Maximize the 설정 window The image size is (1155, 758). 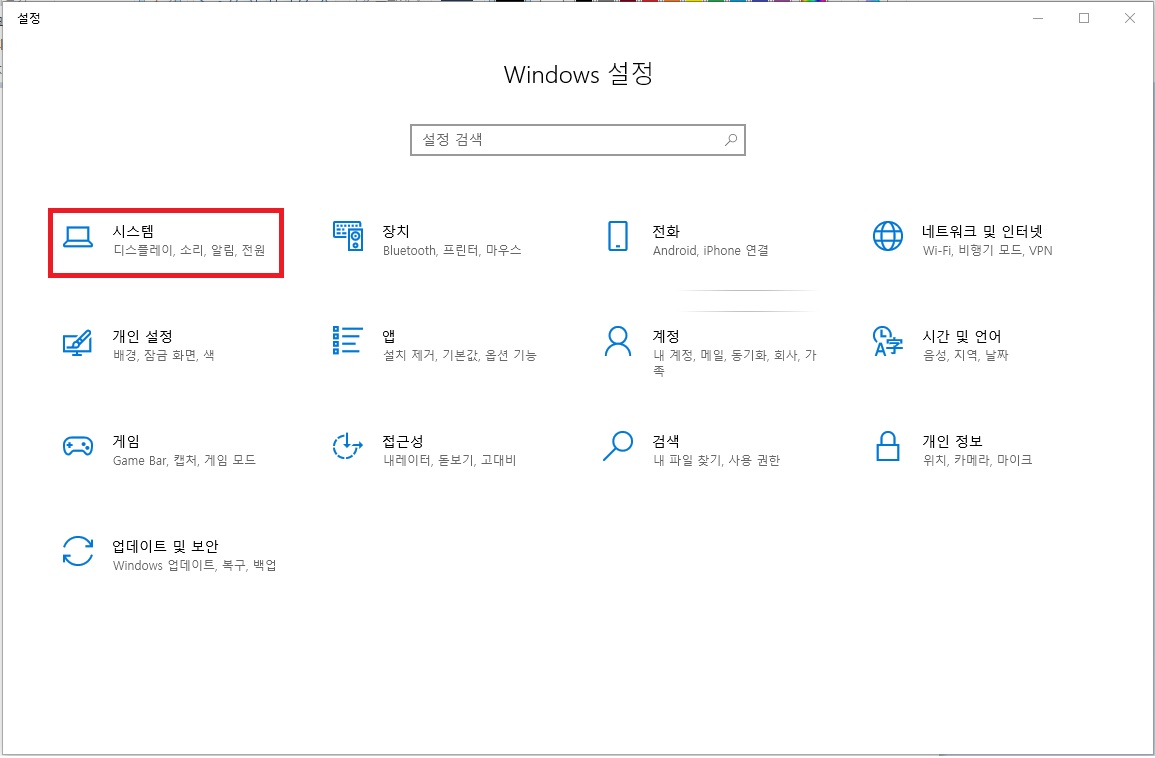point(1084,18)
